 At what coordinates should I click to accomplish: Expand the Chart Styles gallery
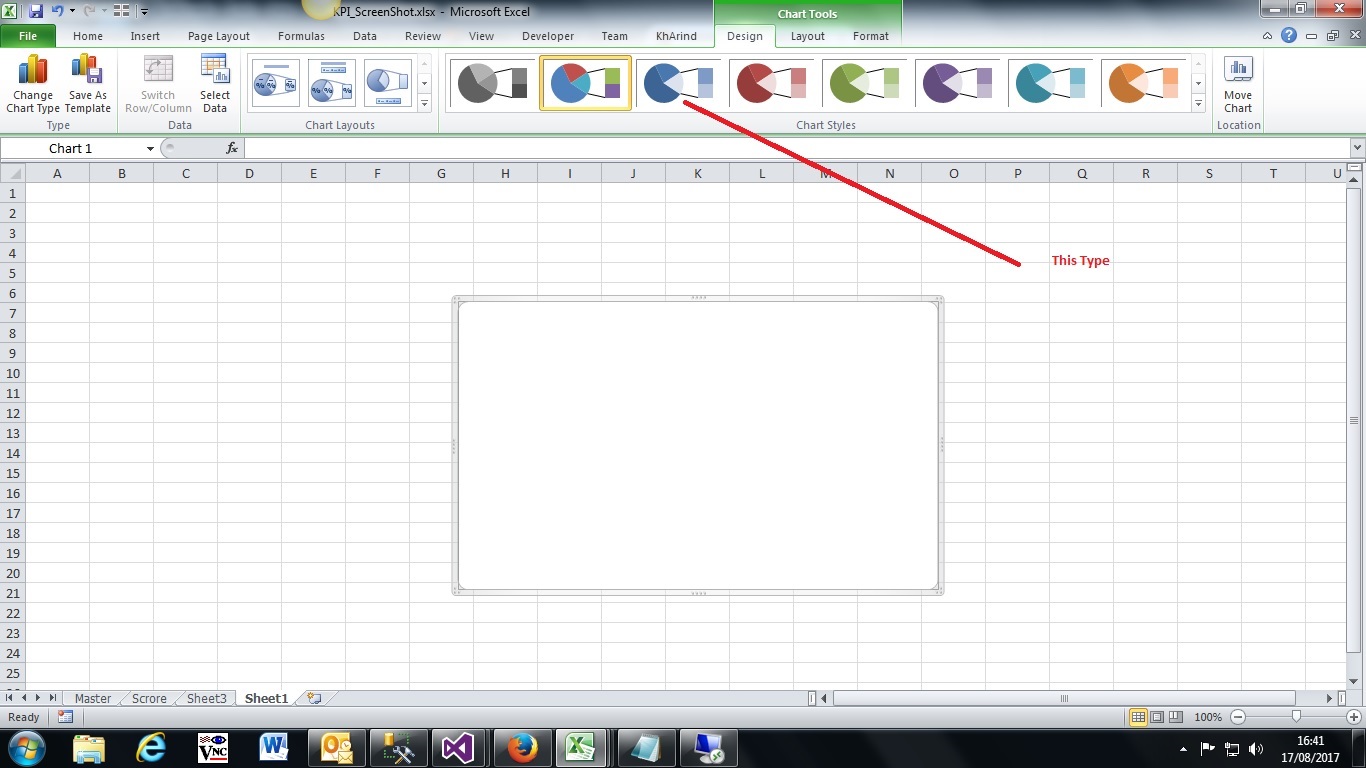point(1198,103)
